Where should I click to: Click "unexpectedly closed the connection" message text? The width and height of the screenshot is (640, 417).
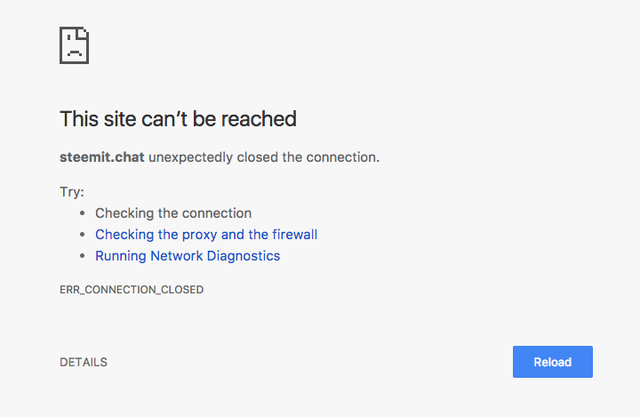coord(264,158)
